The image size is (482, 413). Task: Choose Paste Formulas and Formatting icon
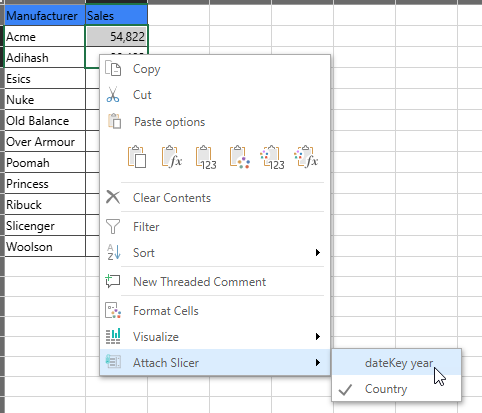coord(306,157)
